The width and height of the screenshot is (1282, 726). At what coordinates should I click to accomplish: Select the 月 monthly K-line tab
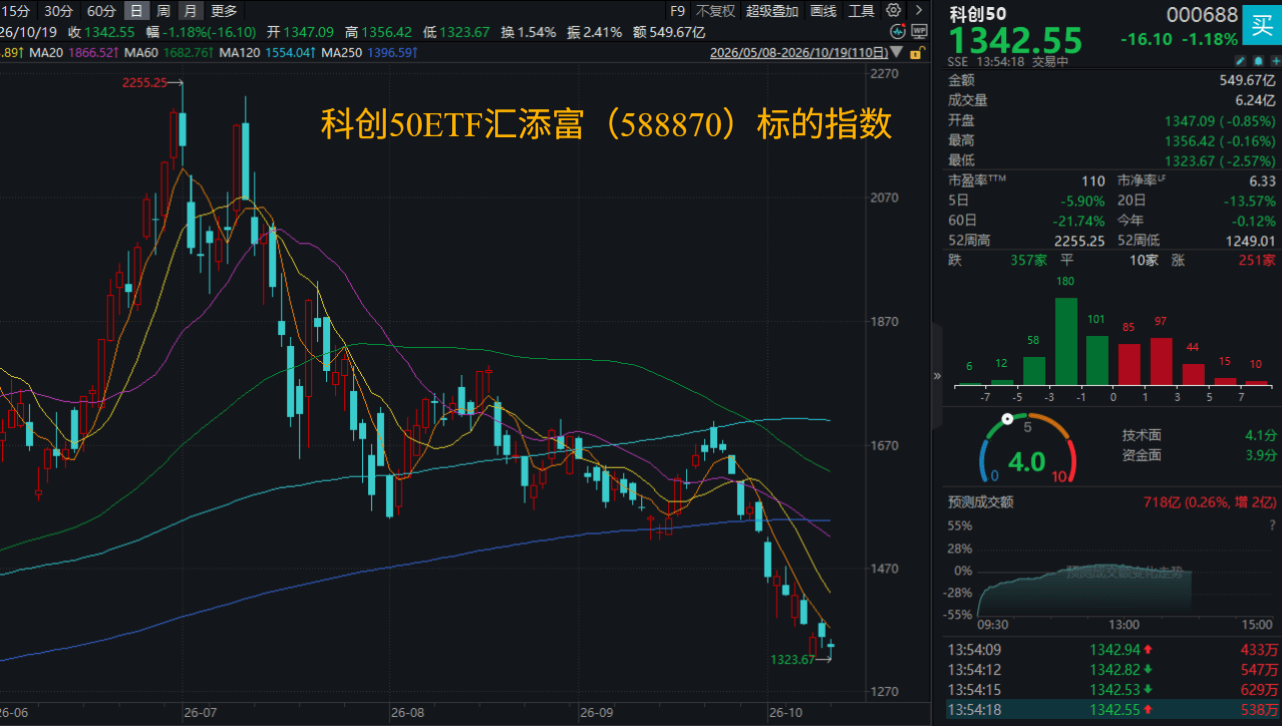point(189,11)
